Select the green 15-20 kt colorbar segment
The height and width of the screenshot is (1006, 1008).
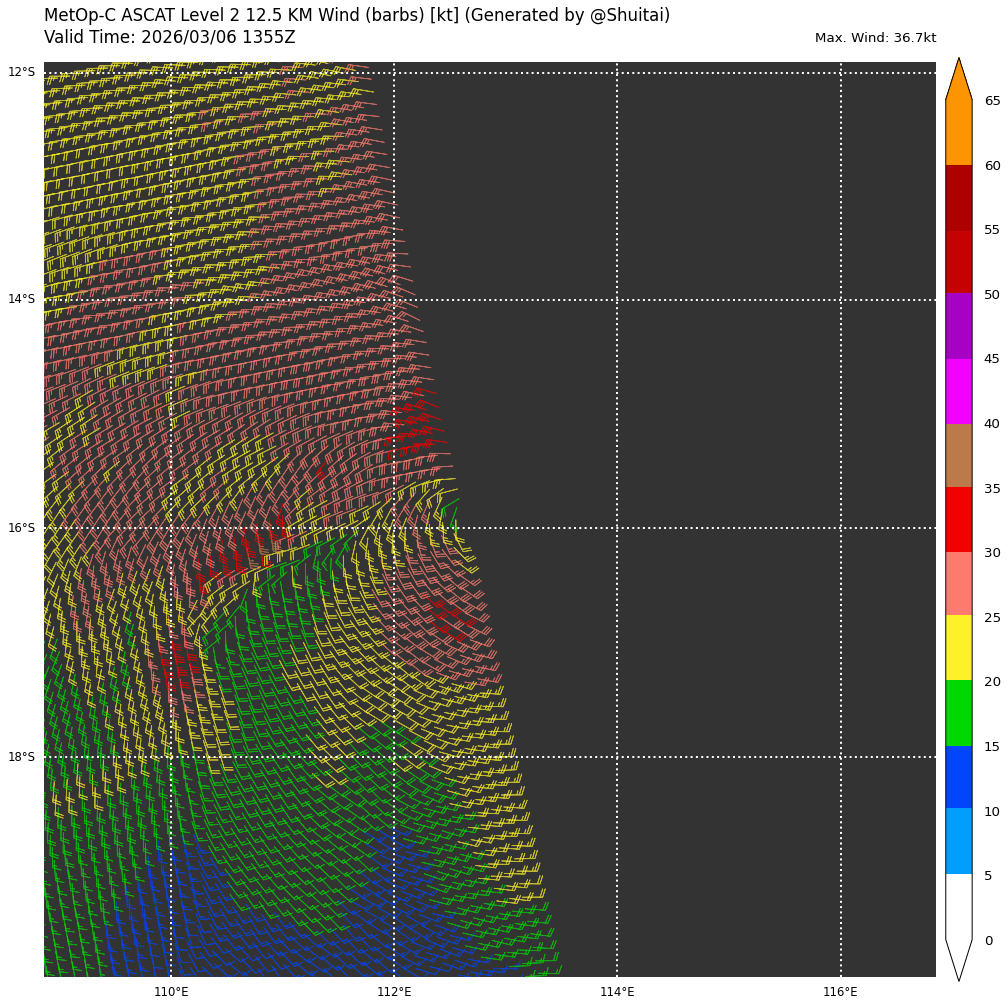point(958,713)
